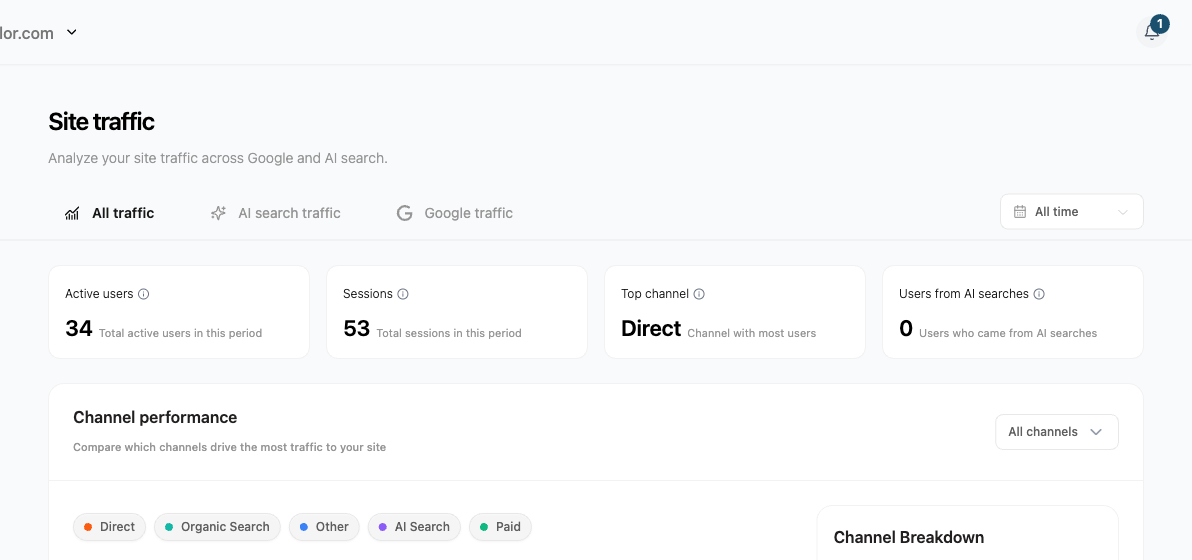Image resolution: width=1192 pixels, height=560 pixels.
Task: Switch to the AI search traffic tab
Action: point(275,214)
